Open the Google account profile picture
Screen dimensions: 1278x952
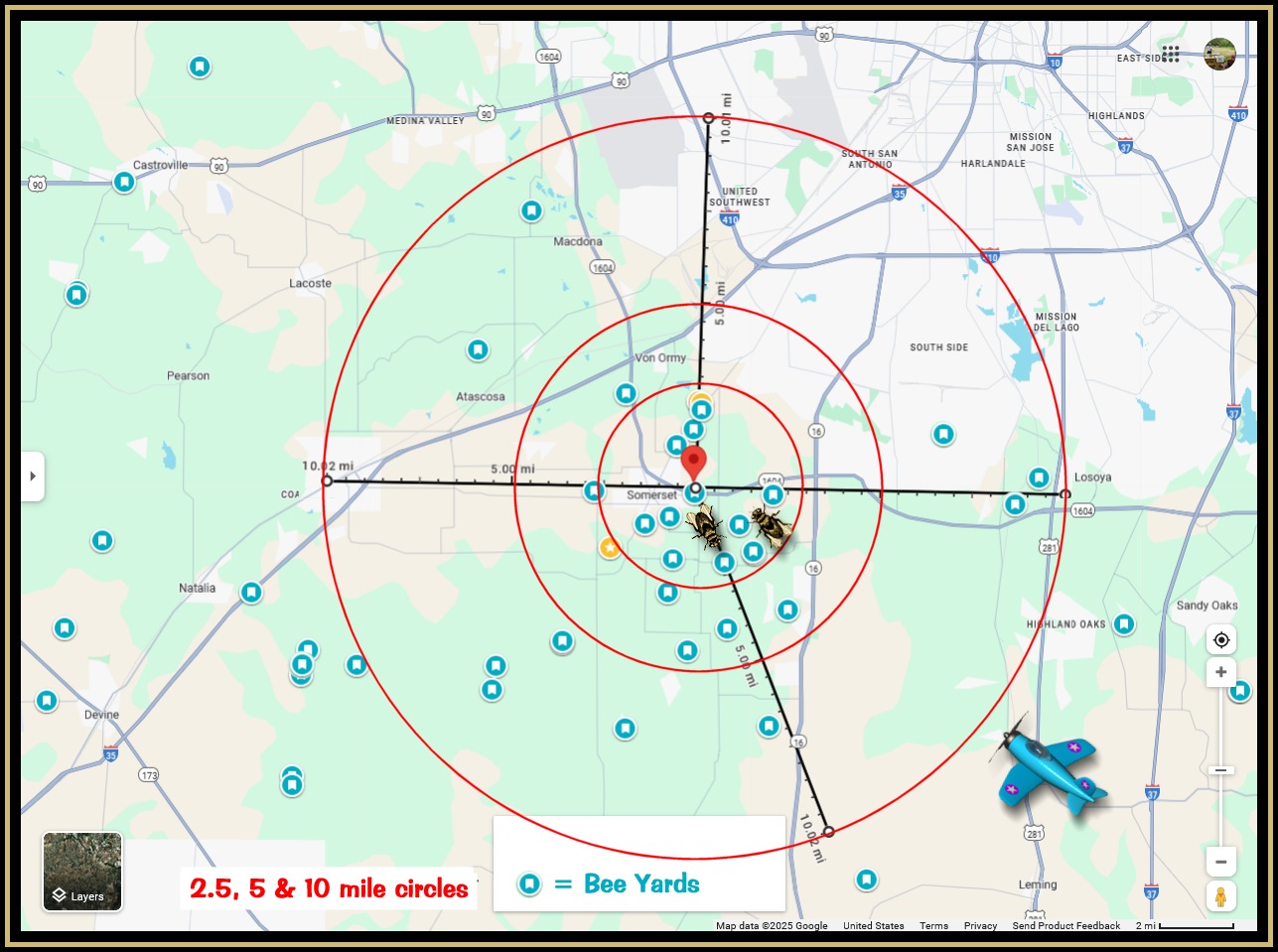coord(1219,54)
